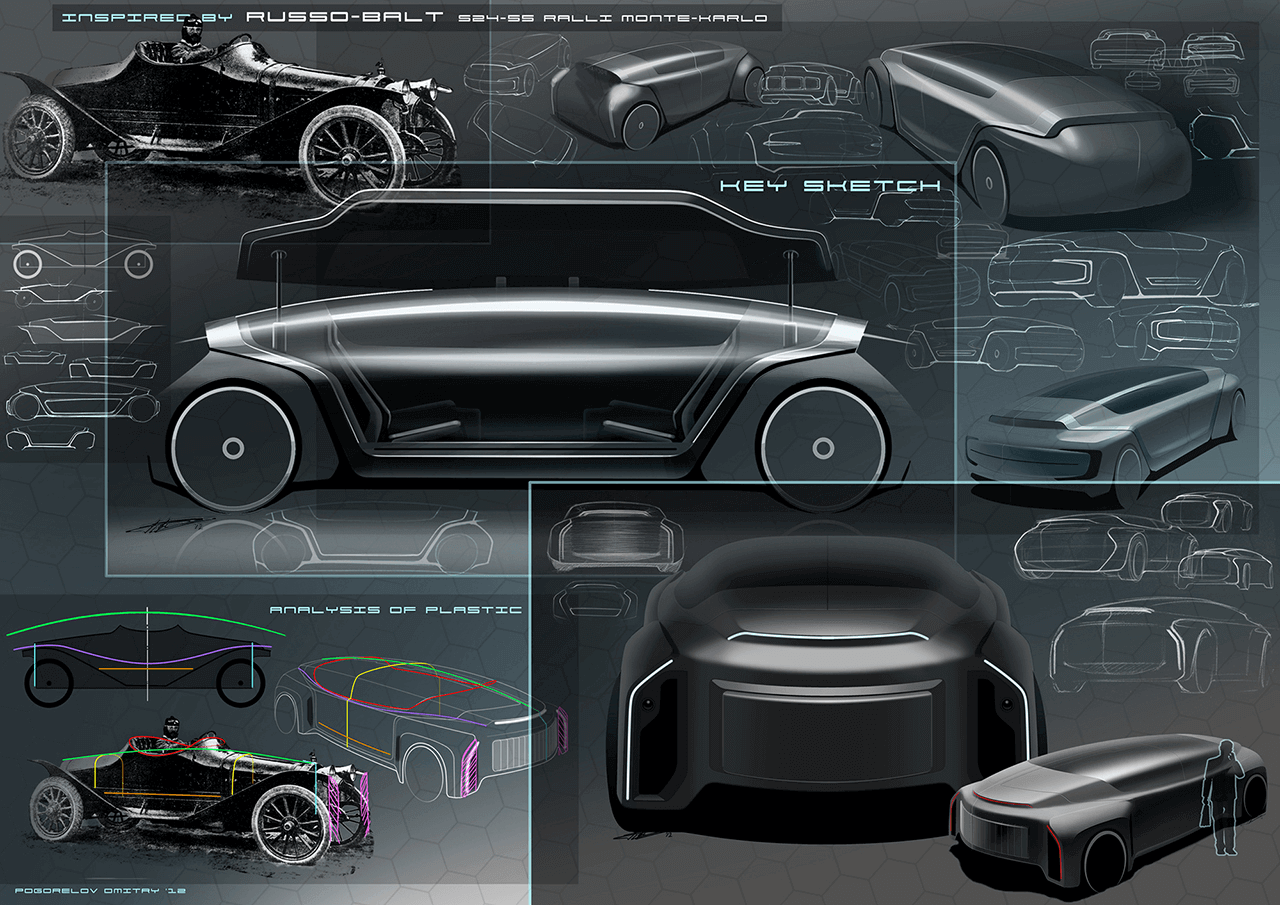Select the vintage Russo-Balt photo beside the title

pos(230,110)
